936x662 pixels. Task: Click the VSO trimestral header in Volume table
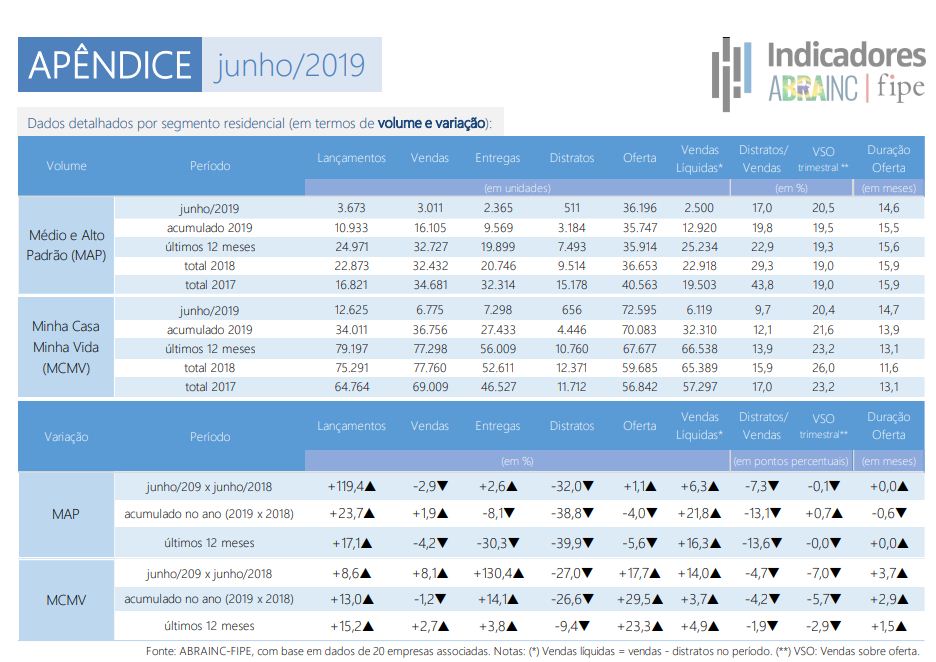[823, 159]
